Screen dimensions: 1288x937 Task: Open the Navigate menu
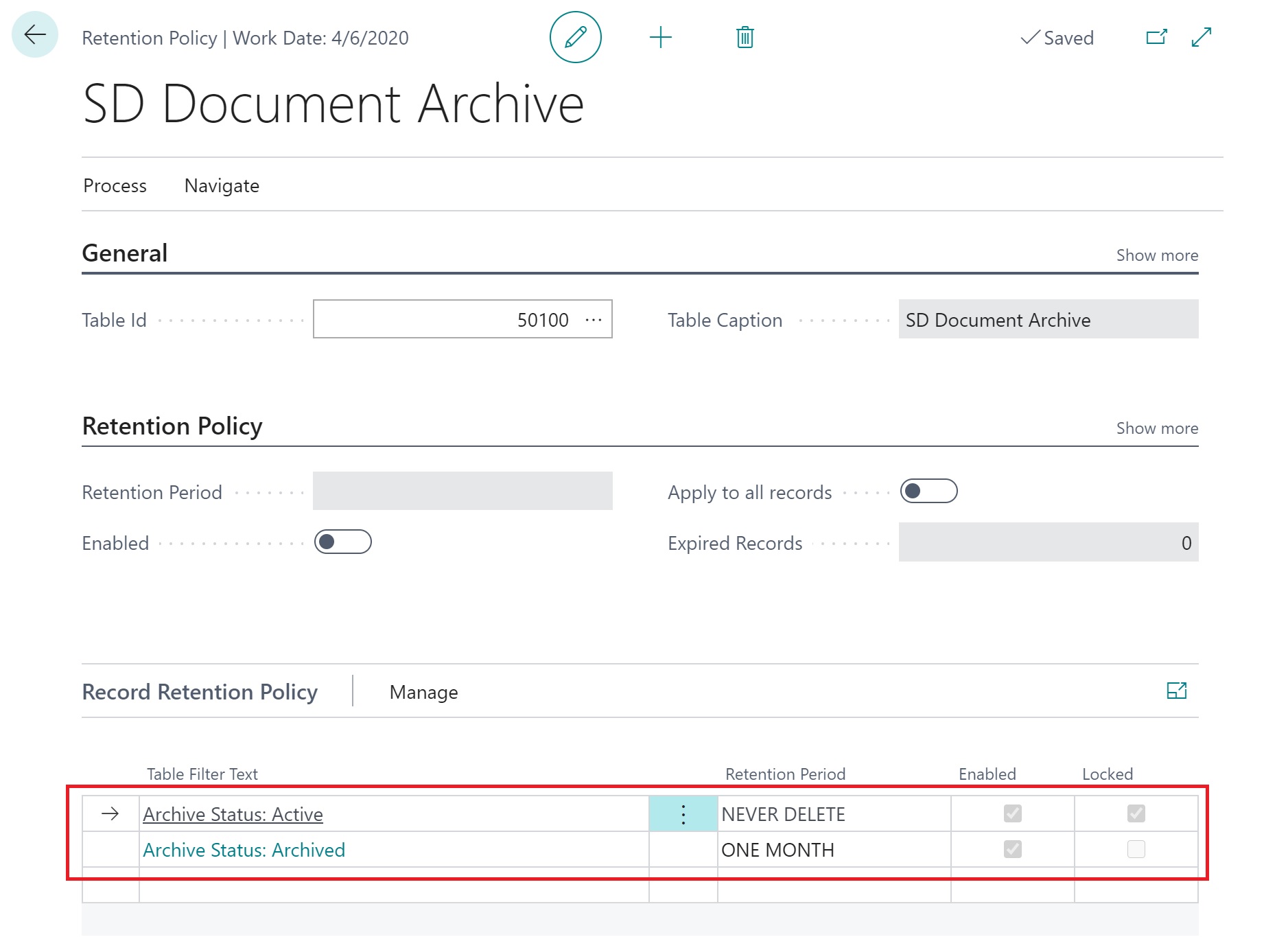(x=222, y=186)
